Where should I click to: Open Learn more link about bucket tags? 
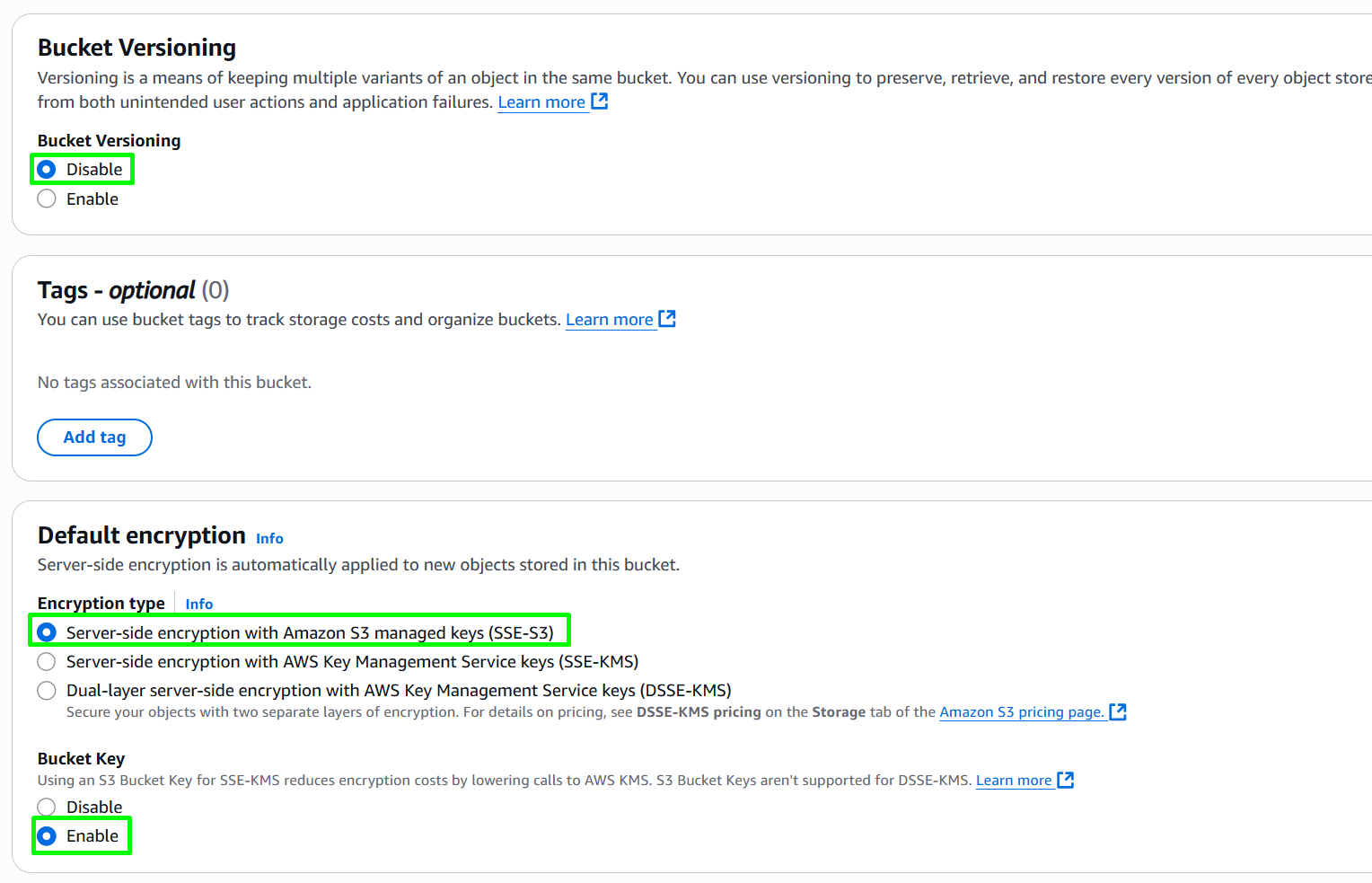click(610, 320)
